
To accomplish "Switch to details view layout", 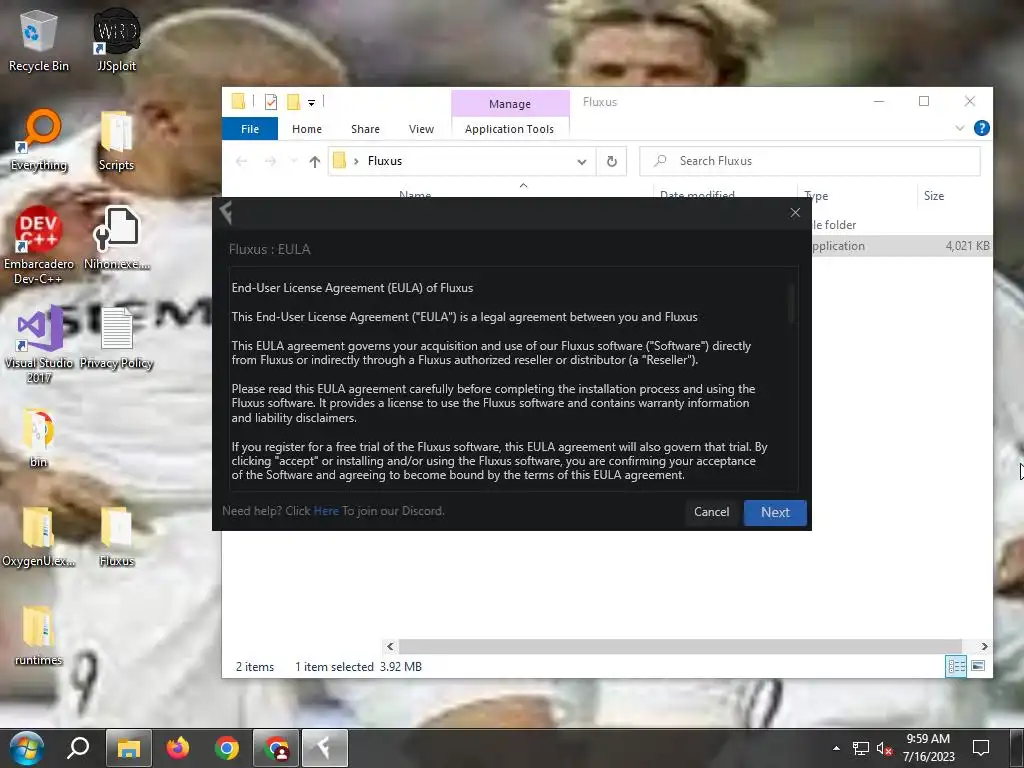I will click(x=955, y=666).
